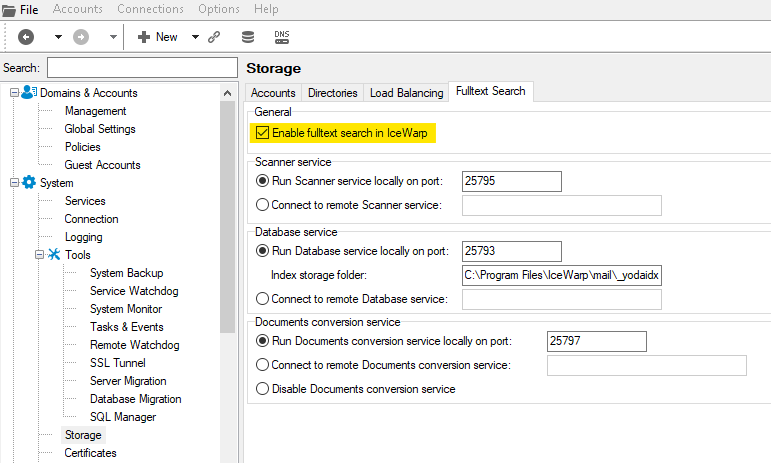This screenshot has width=771, height=463.
Task: Click the tree scrollbar up arrow
Action: 227,93
